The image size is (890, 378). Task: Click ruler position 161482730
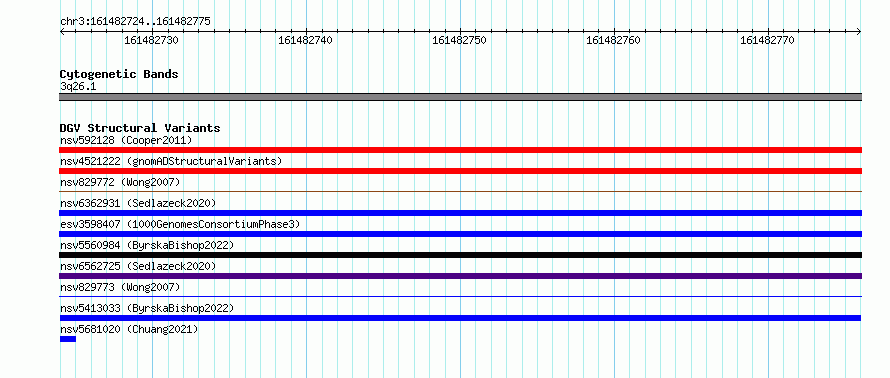(x=152, y=40)
